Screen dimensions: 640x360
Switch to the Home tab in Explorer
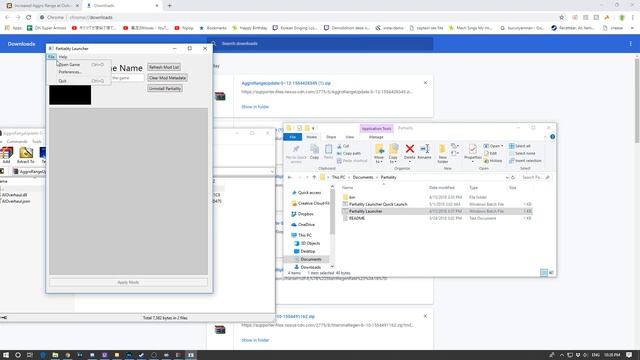click(x=311, y=137)
